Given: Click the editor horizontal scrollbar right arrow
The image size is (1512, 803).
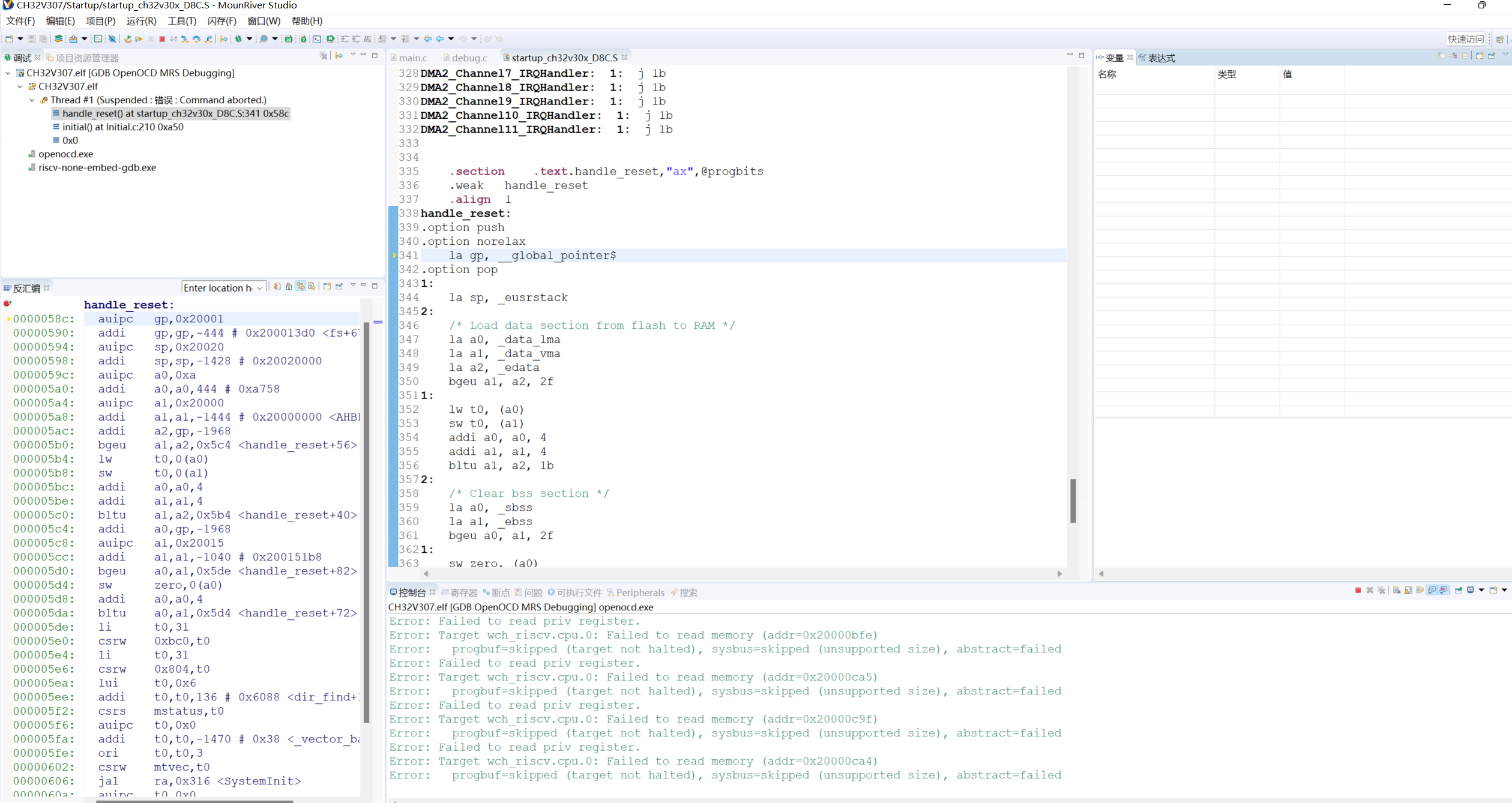Looking at the screenshot, I should click(1059, 574).
